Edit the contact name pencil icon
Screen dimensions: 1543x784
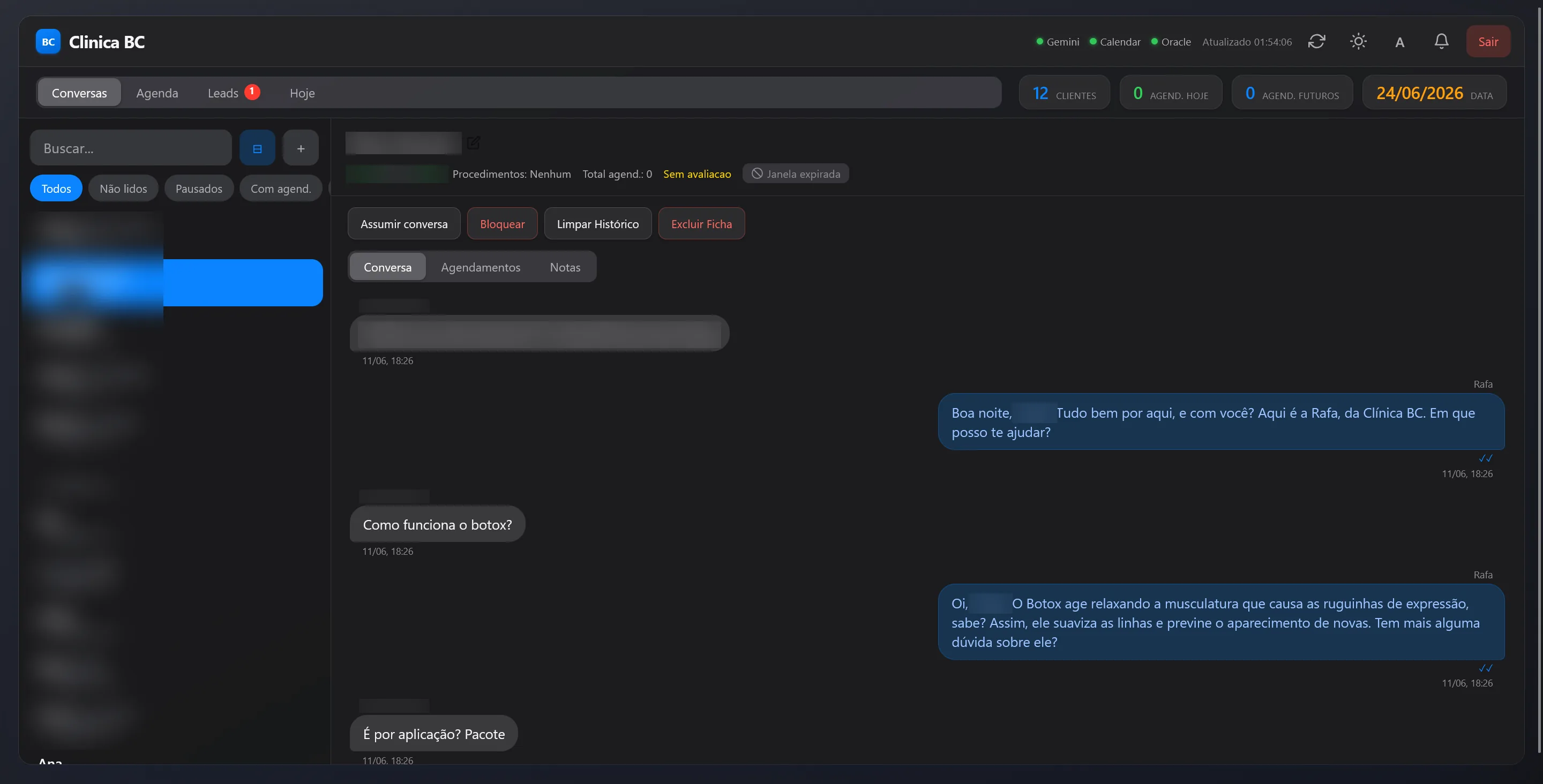[x=473, y=142]
